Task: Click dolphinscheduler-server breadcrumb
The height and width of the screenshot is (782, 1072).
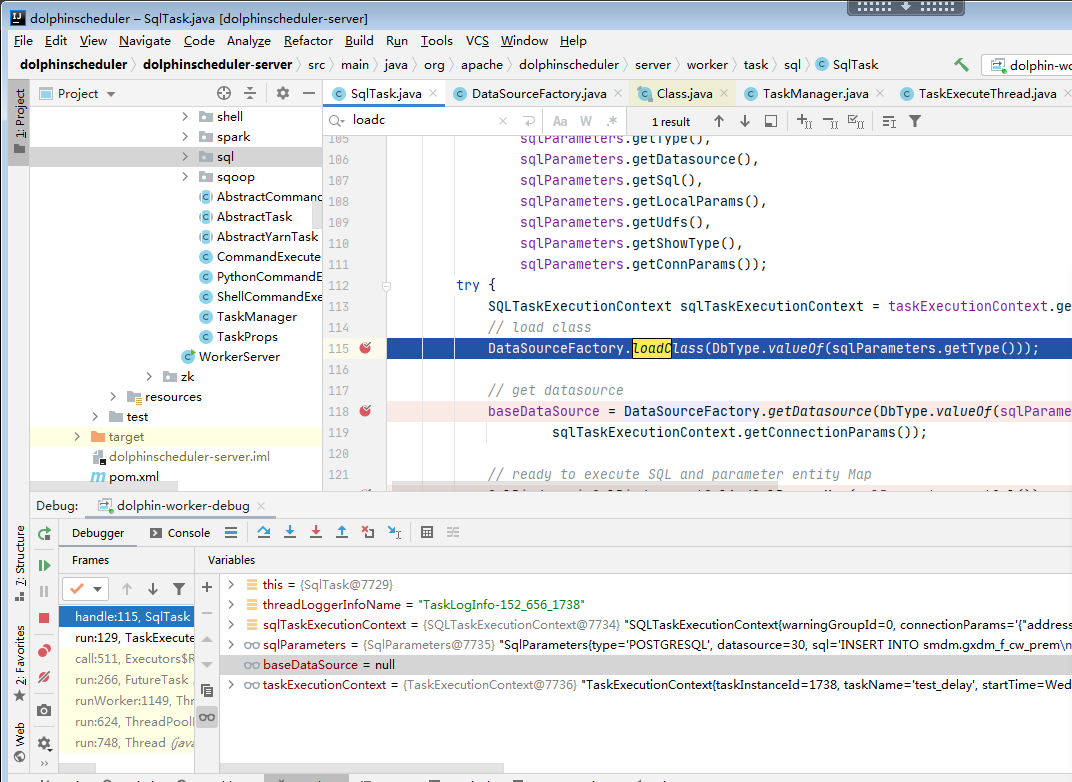Action: pos(217,65)
